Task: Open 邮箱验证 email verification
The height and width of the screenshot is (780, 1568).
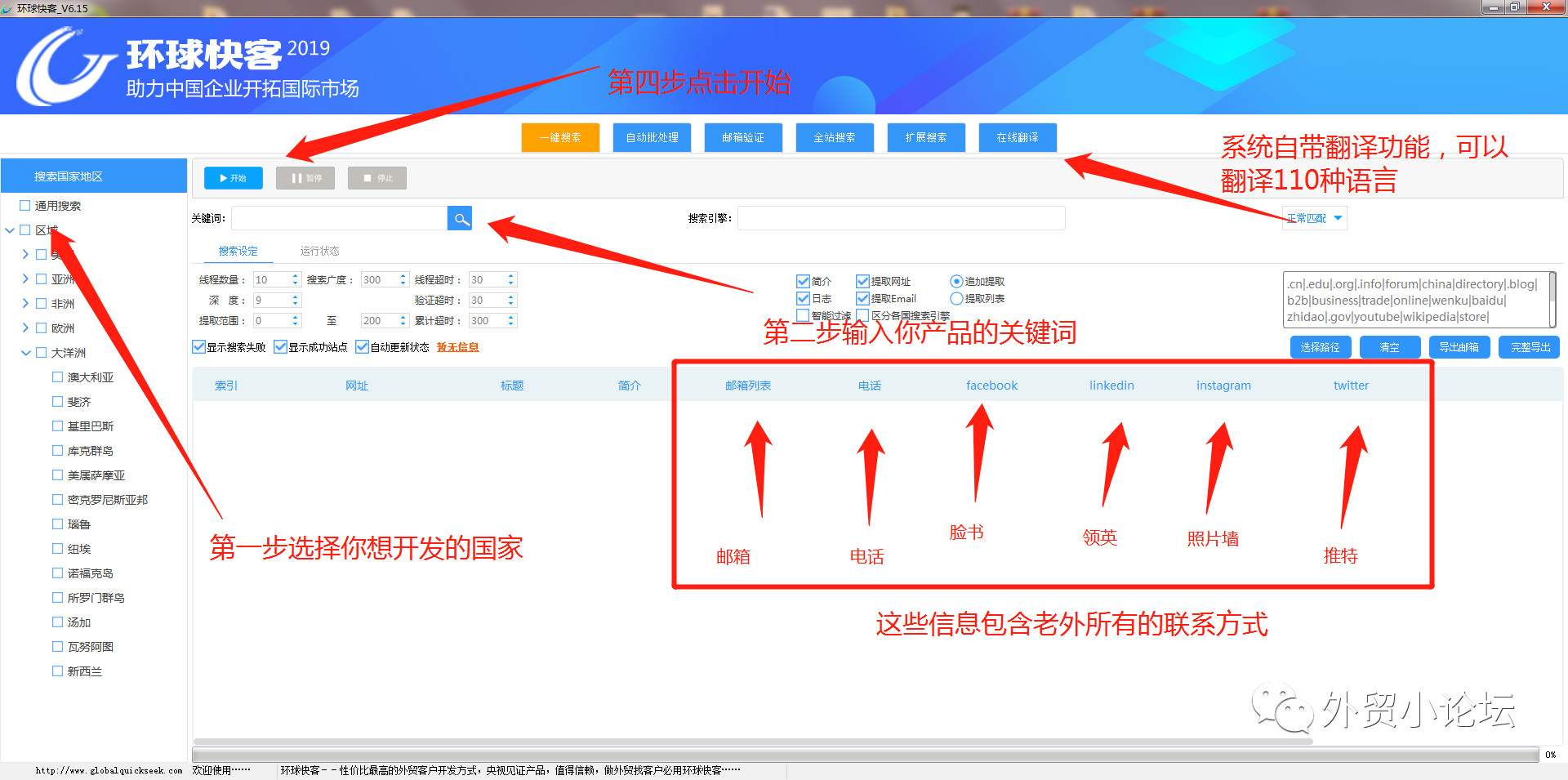Action: pos(743,137)
